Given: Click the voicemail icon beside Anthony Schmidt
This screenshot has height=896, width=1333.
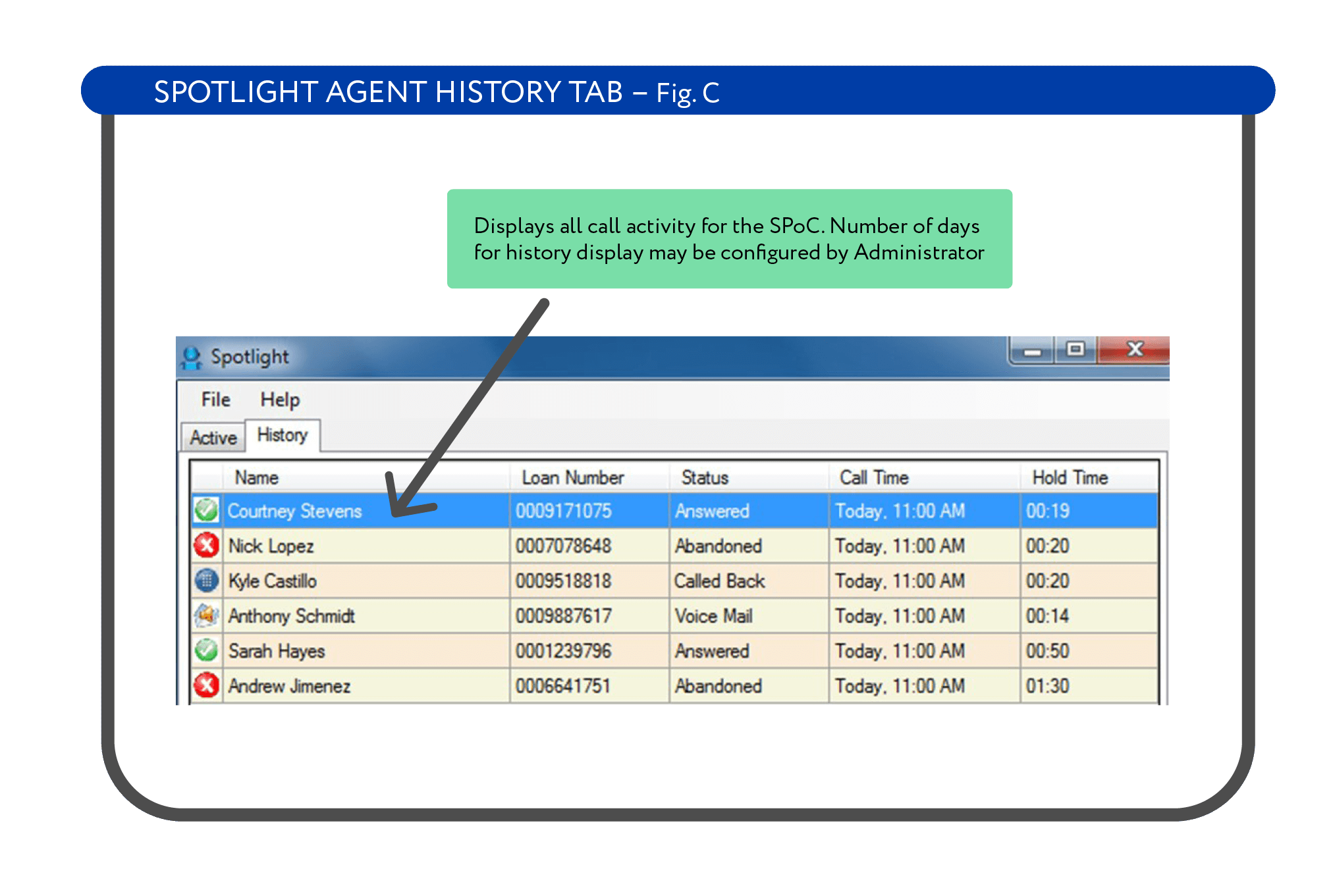Looking at the screenshot, I should pos(206,616).
